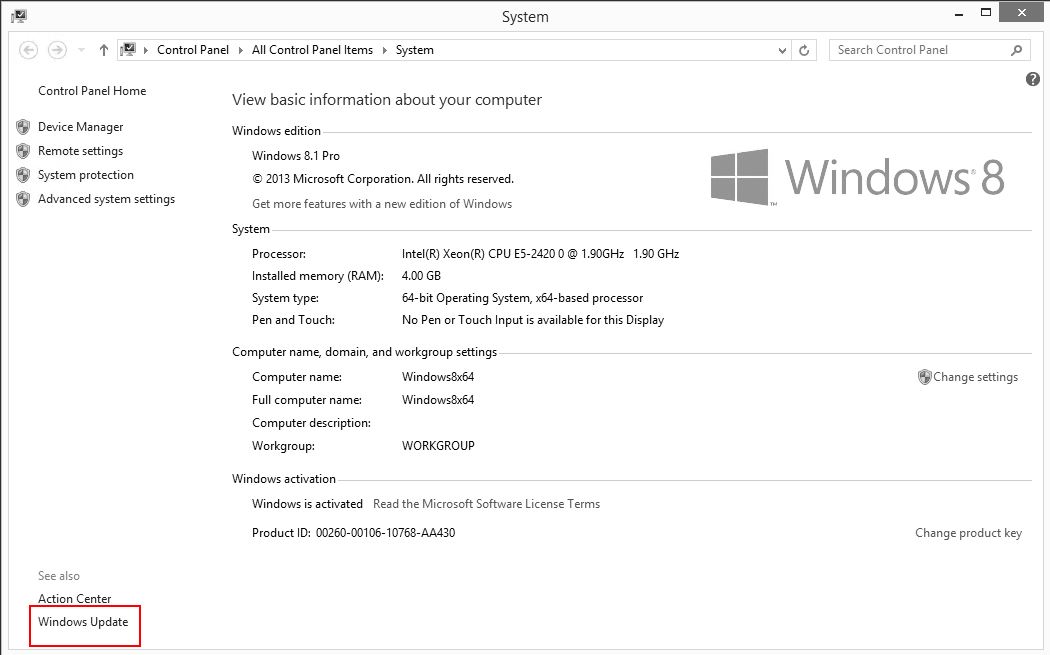Select the Windows 8.1 Pro edition text
1050x655 pixels.
pos(295,155)
